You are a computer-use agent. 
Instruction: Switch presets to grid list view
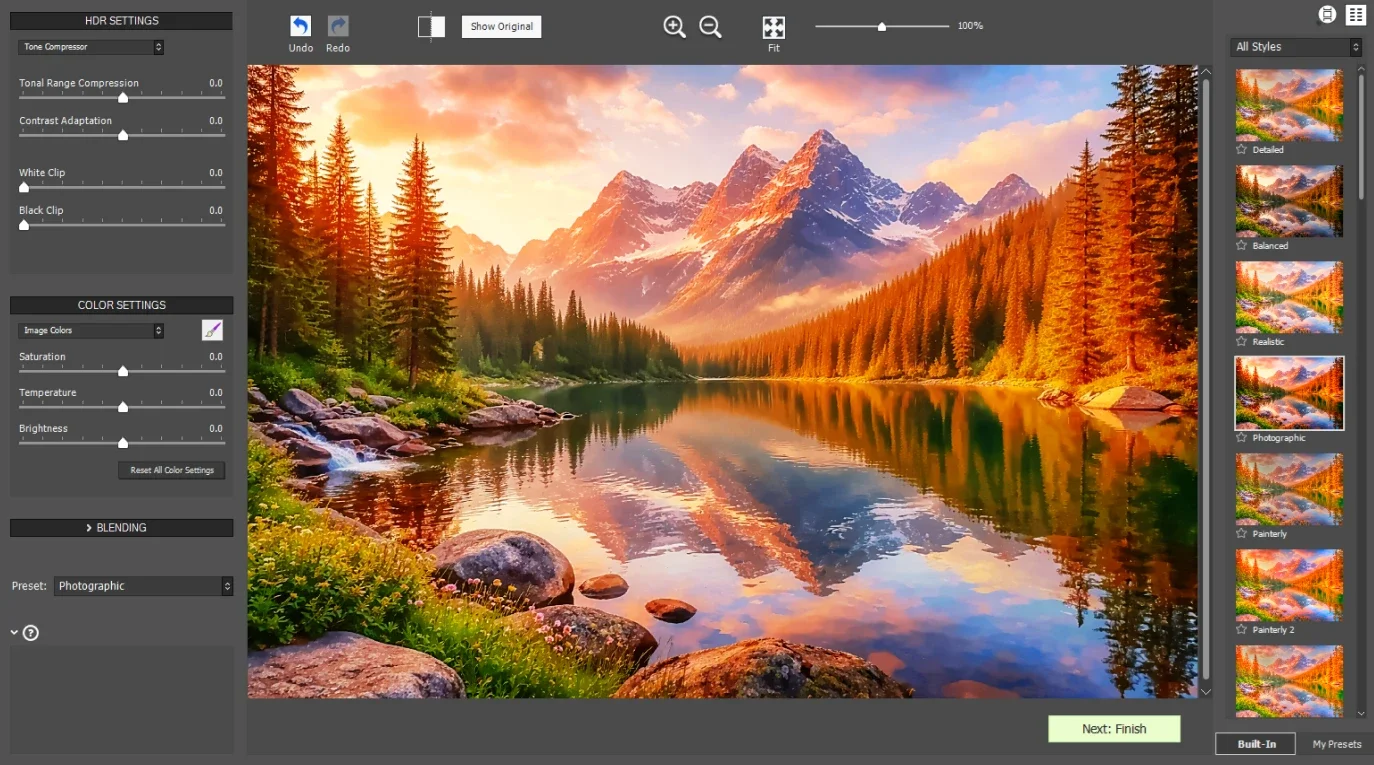coord(1355,14)
